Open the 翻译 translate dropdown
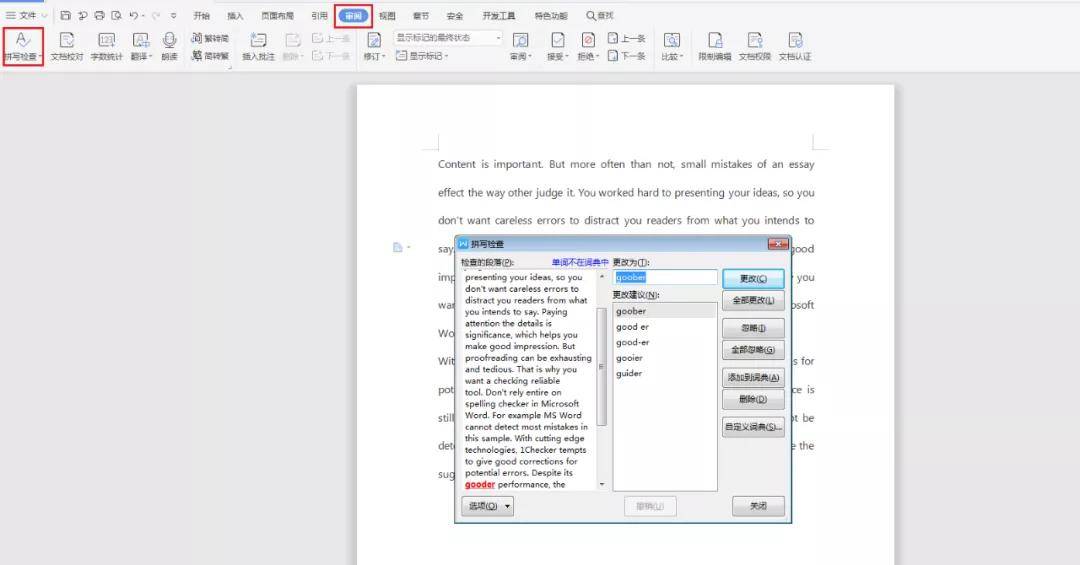The image size is (1080, 565). tap(141, 47)
